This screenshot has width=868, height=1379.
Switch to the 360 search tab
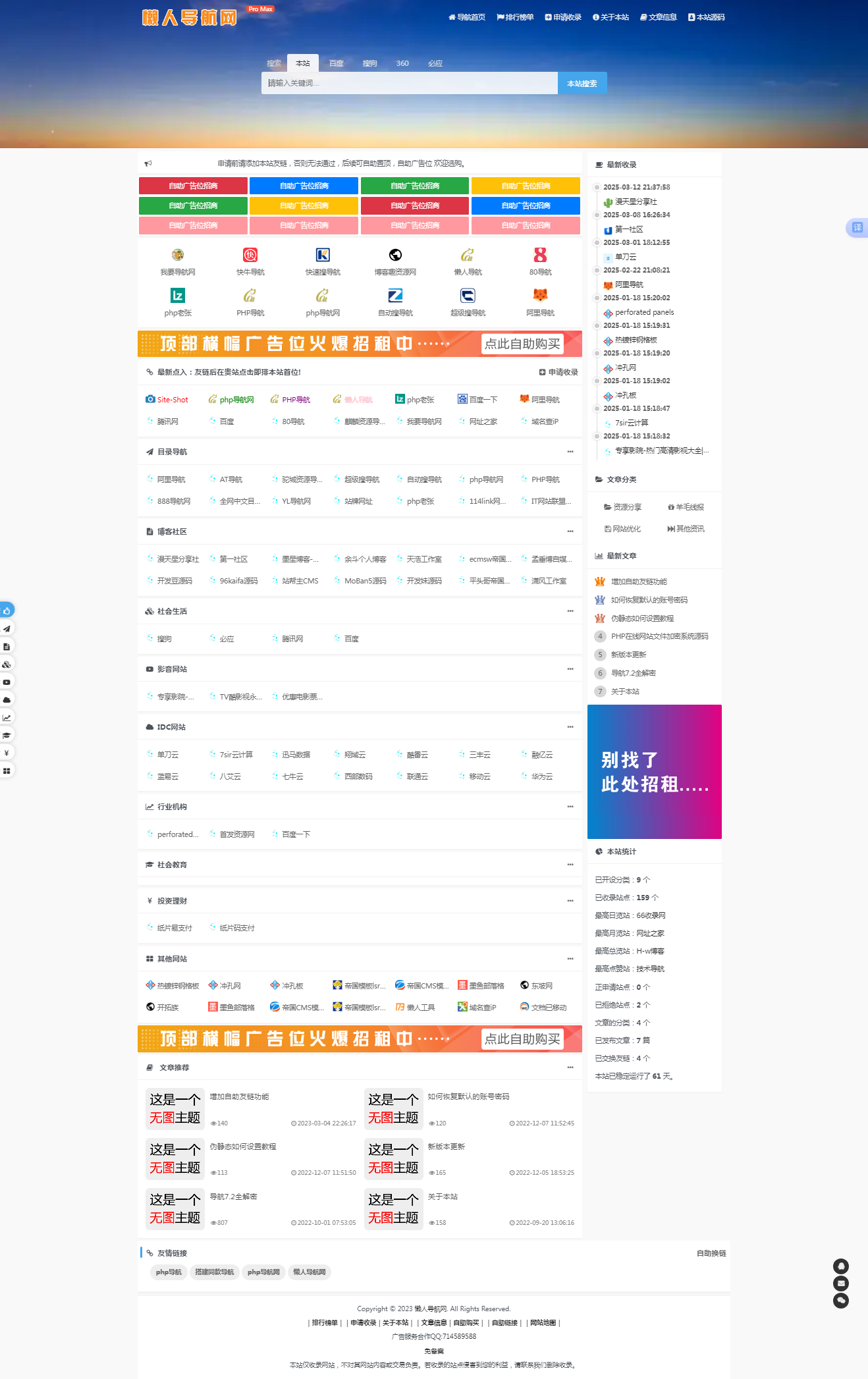pyautogui.click(x=402, y=63)
